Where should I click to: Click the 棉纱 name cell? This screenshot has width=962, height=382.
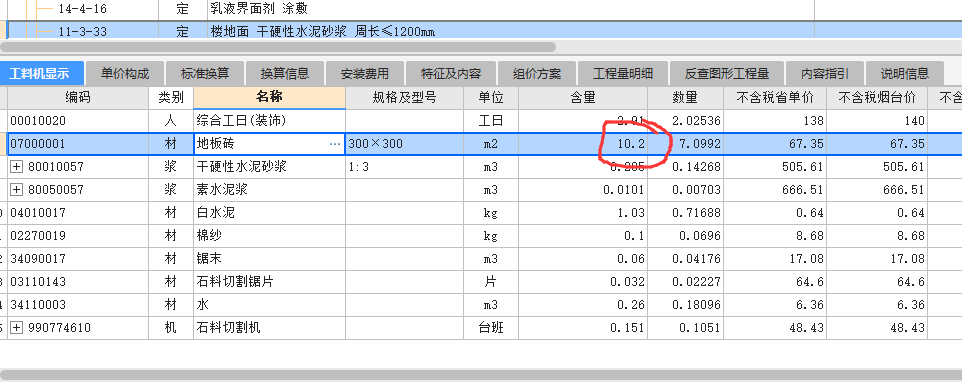[269, 236]
